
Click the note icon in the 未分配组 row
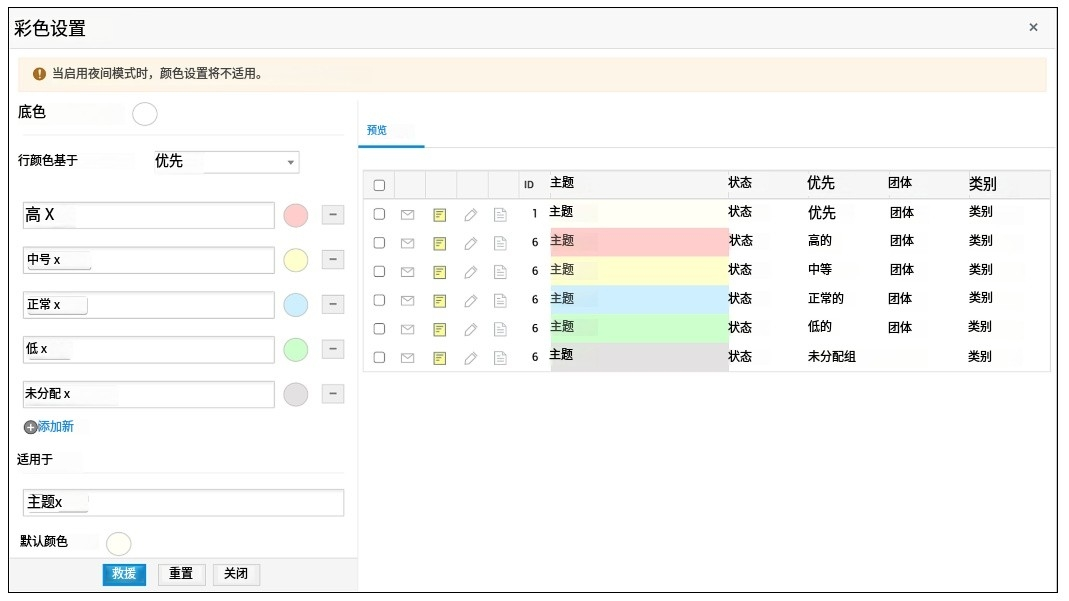(439, 358)
